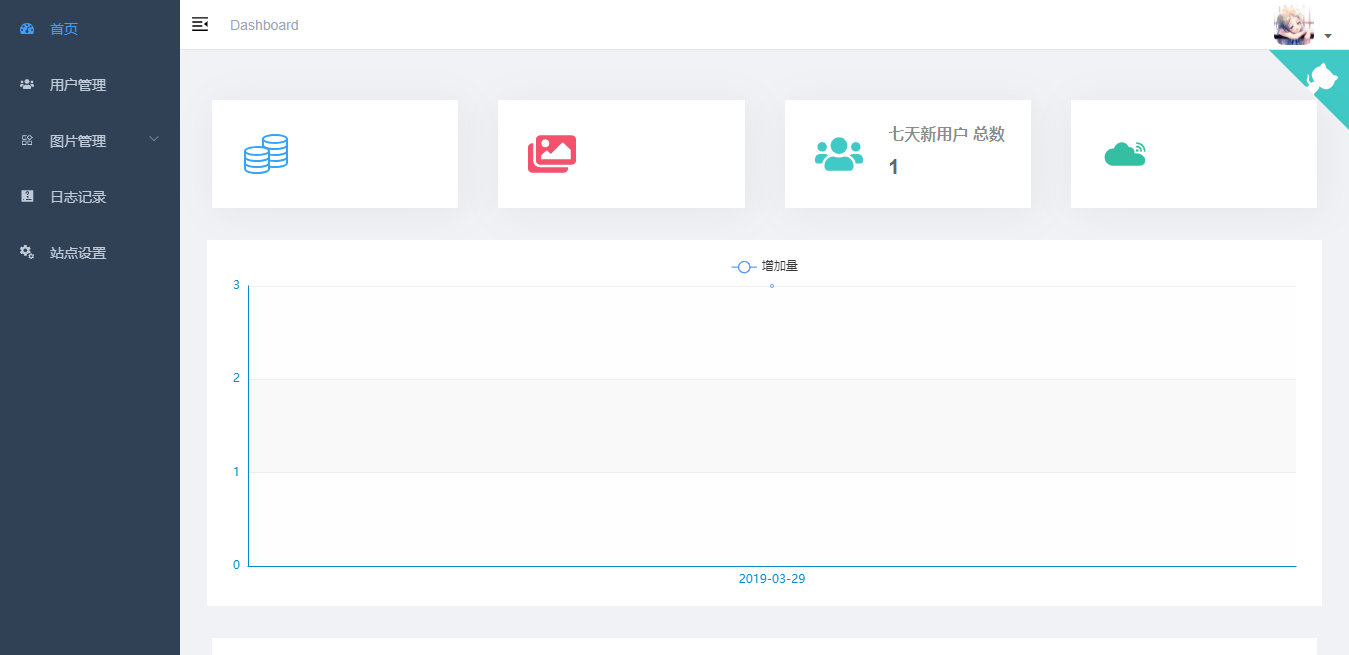
Task: Go to the 首页 menu item
Action: (x=64, y=29)
